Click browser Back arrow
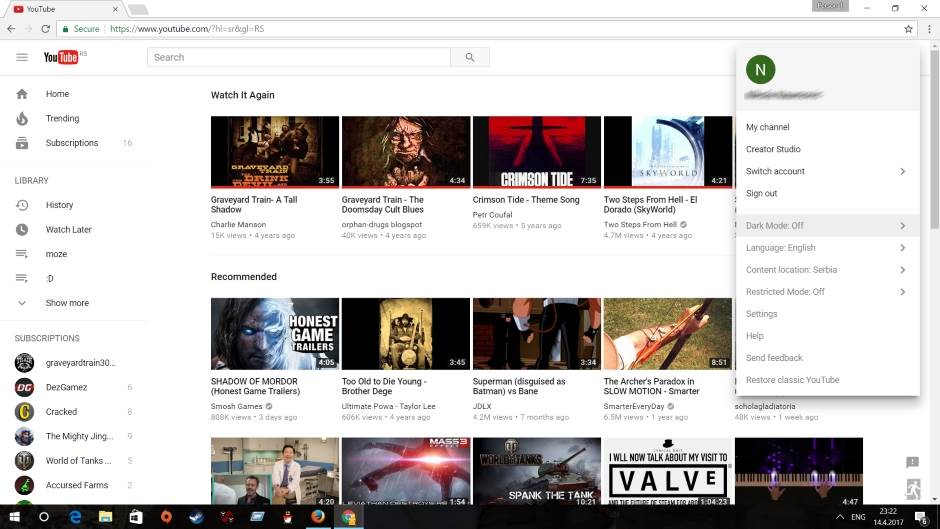The width and height of the screenshot is (940, 529). (11, 28)
